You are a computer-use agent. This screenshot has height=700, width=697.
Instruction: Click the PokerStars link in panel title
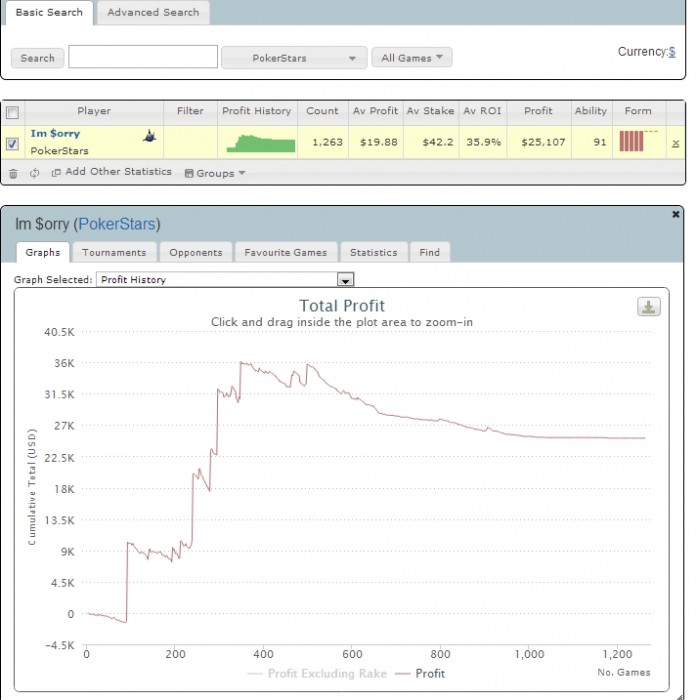[117, 224]
